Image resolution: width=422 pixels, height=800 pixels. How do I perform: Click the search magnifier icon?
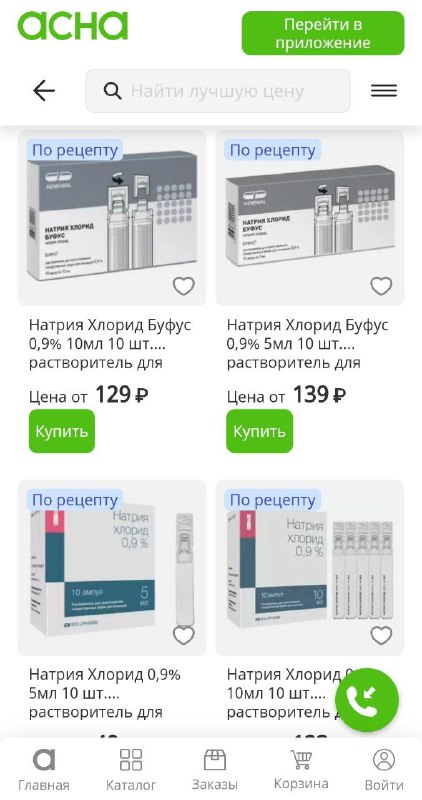click(x=112, y=91)
